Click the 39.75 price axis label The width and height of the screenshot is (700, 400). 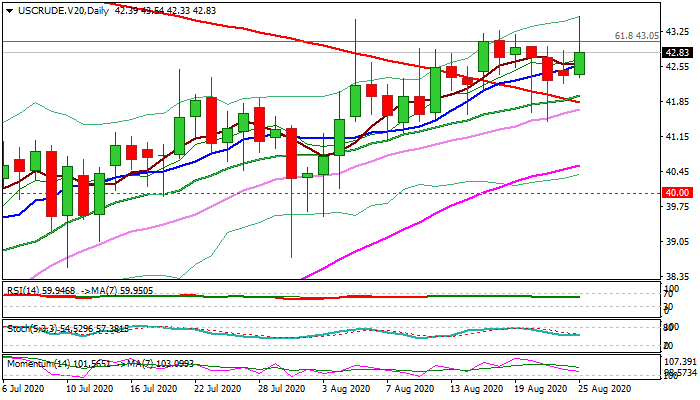(678, 207)
